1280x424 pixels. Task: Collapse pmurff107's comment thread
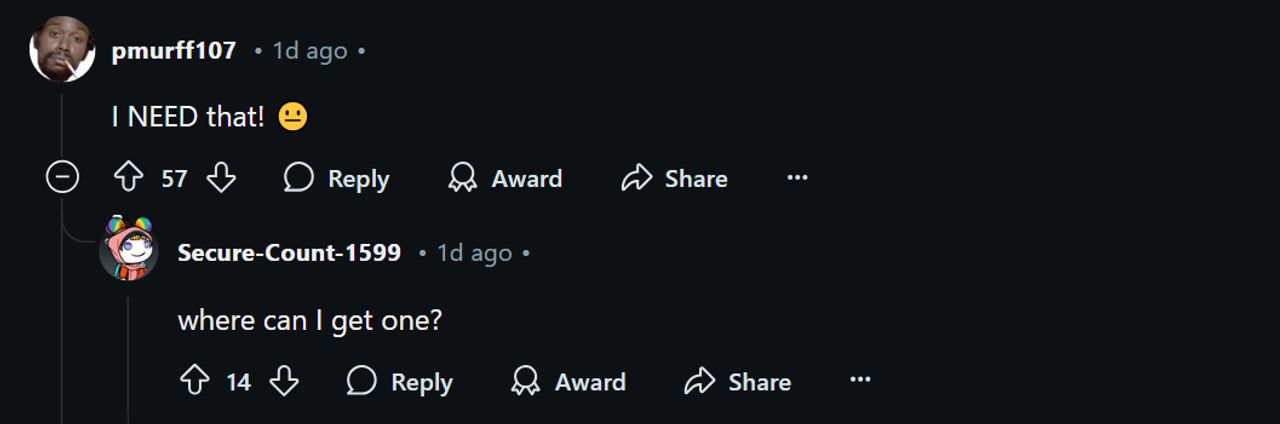(x=62, y=178)
